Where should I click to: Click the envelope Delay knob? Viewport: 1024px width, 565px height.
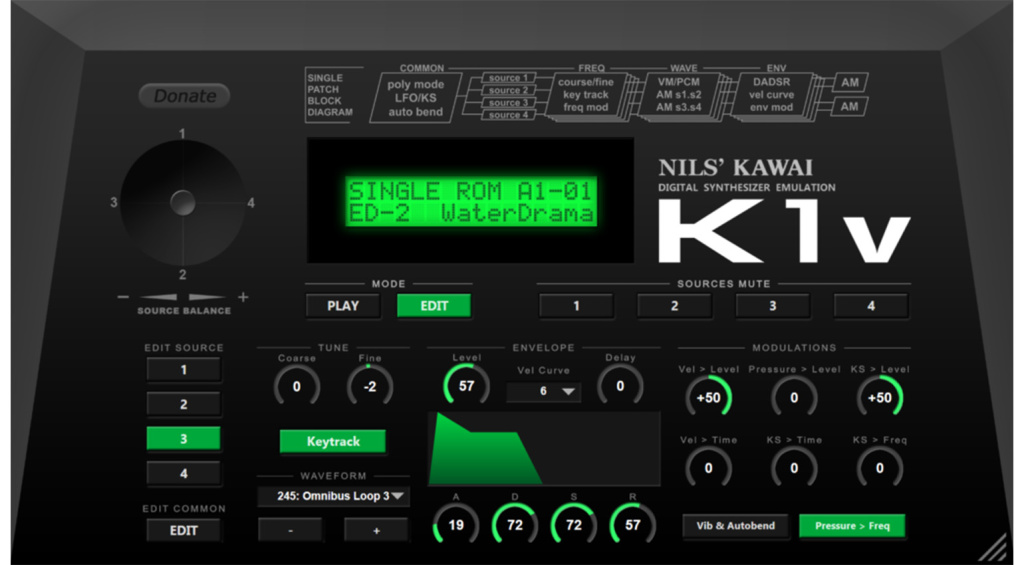tap(620, 386)
